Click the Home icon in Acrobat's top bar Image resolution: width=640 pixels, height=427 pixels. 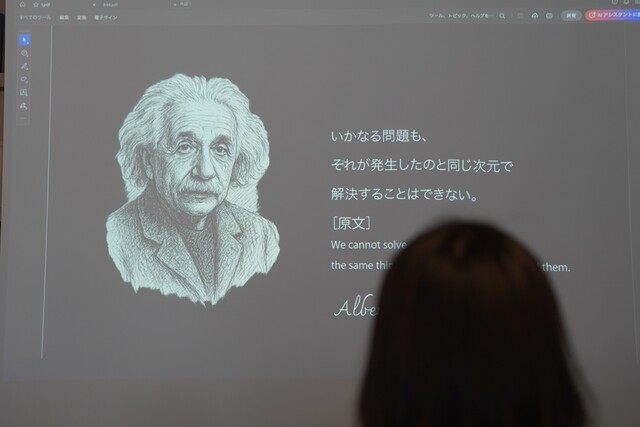pos(22,4)
